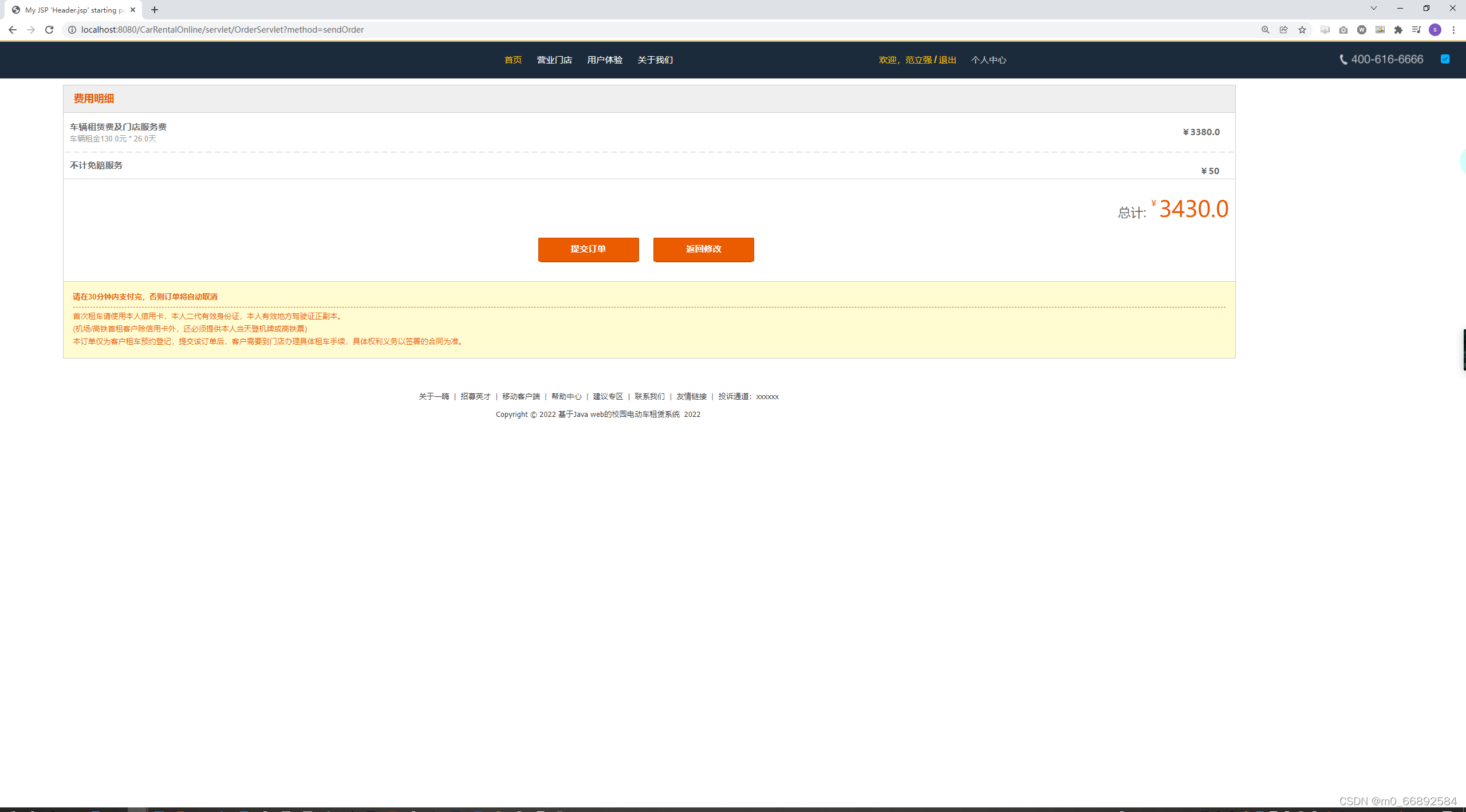Viewport: 1466px width, 812px height.
Task: Open the image extension icon in toolbar
Action: coord(1380,30)
